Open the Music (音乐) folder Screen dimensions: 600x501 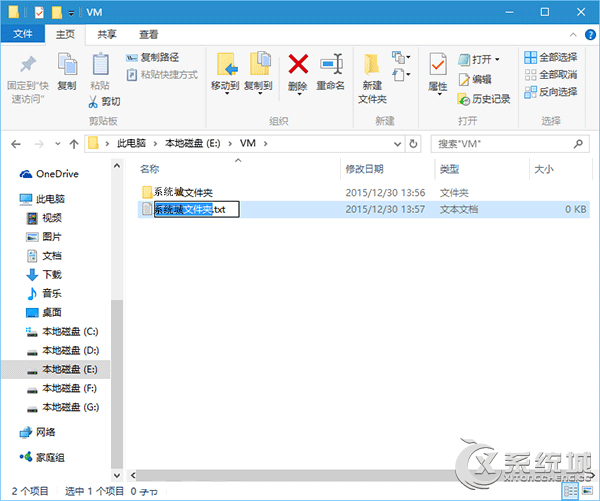44,294
